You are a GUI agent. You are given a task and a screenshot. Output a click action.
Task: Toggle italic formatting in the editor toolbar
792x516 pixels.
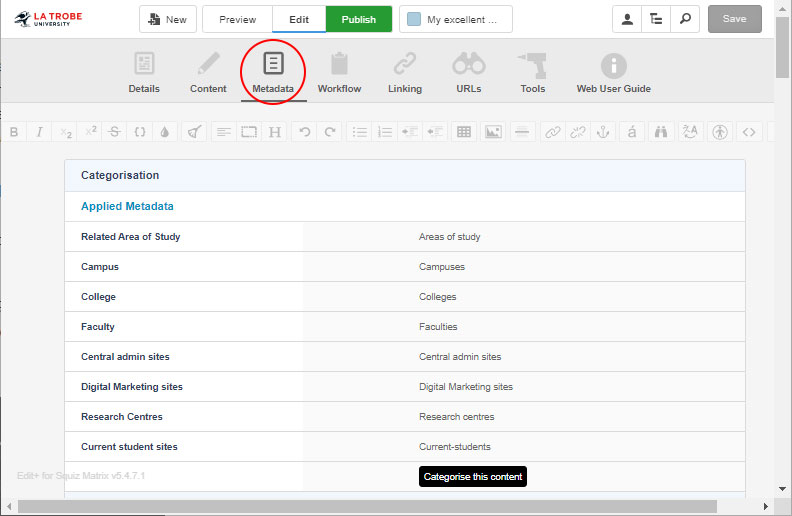pyautogui.click(x=40, y=132)
